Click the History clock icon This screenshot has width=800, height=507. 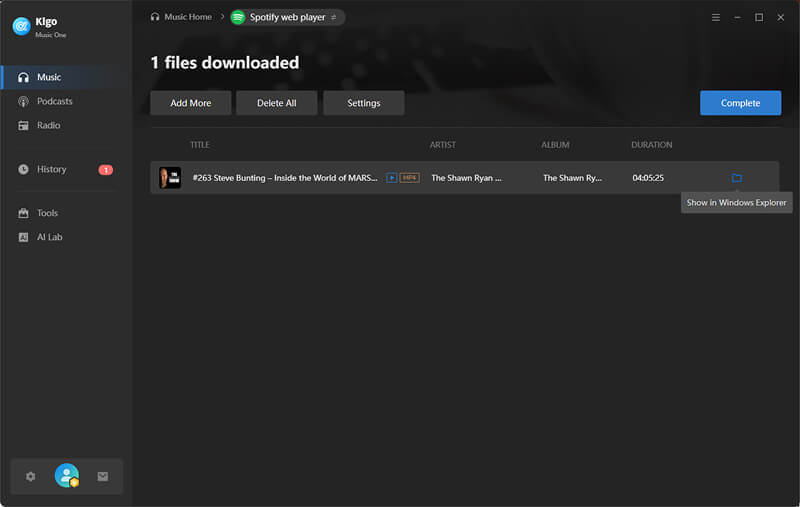23,169
